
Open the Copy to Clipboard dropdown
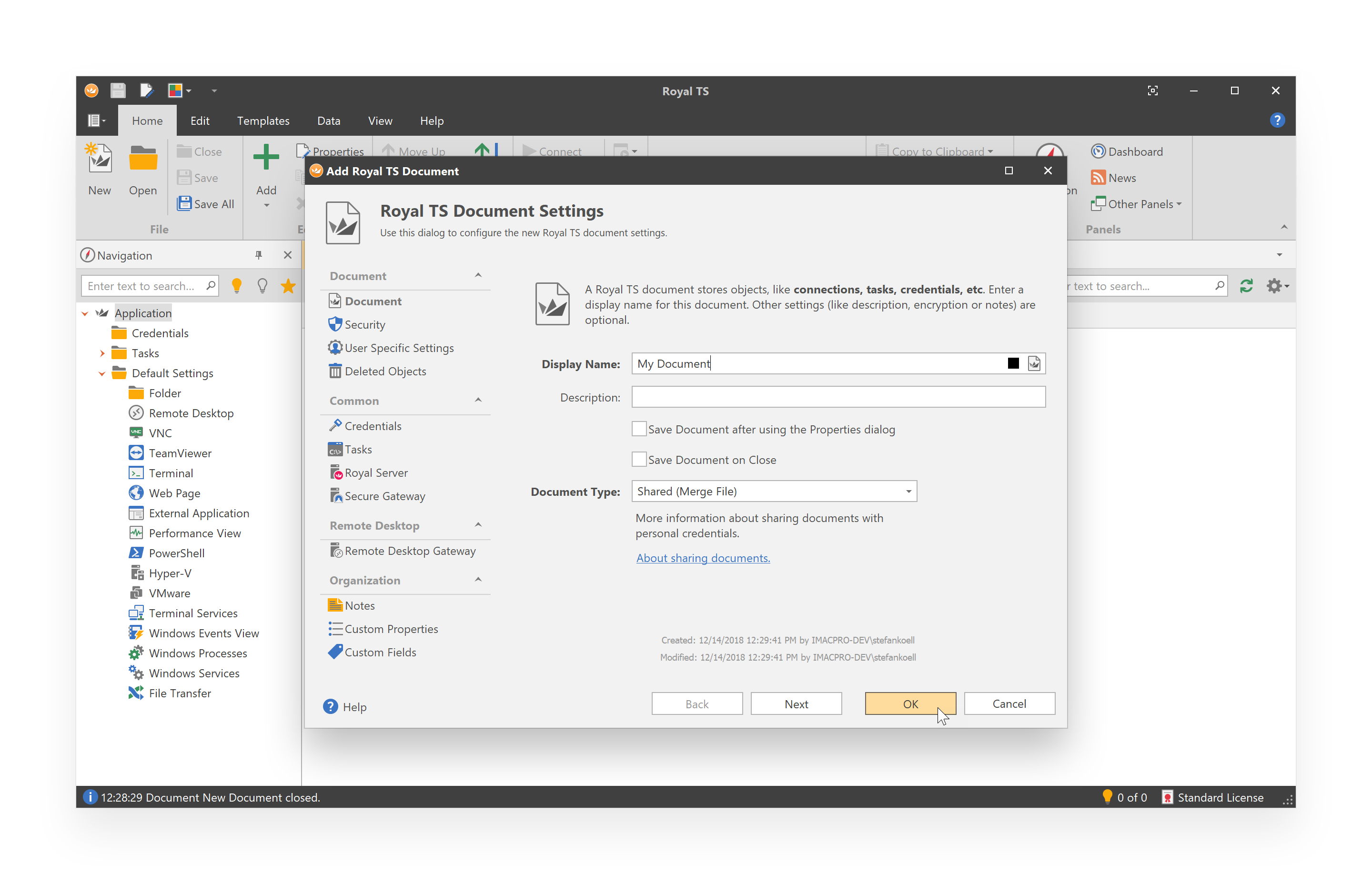[x=935, y=151]
